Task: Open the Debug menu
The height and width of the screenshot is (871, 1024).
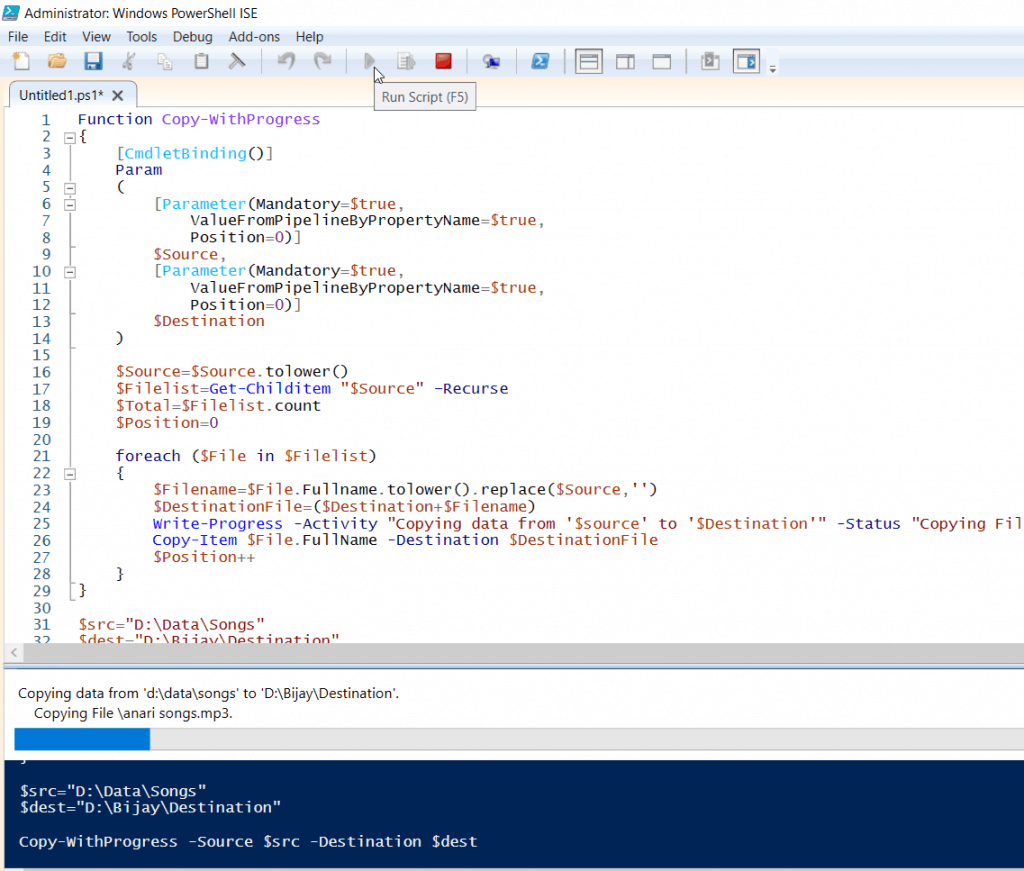Action: pyautogui.click(x=192, y=37)
